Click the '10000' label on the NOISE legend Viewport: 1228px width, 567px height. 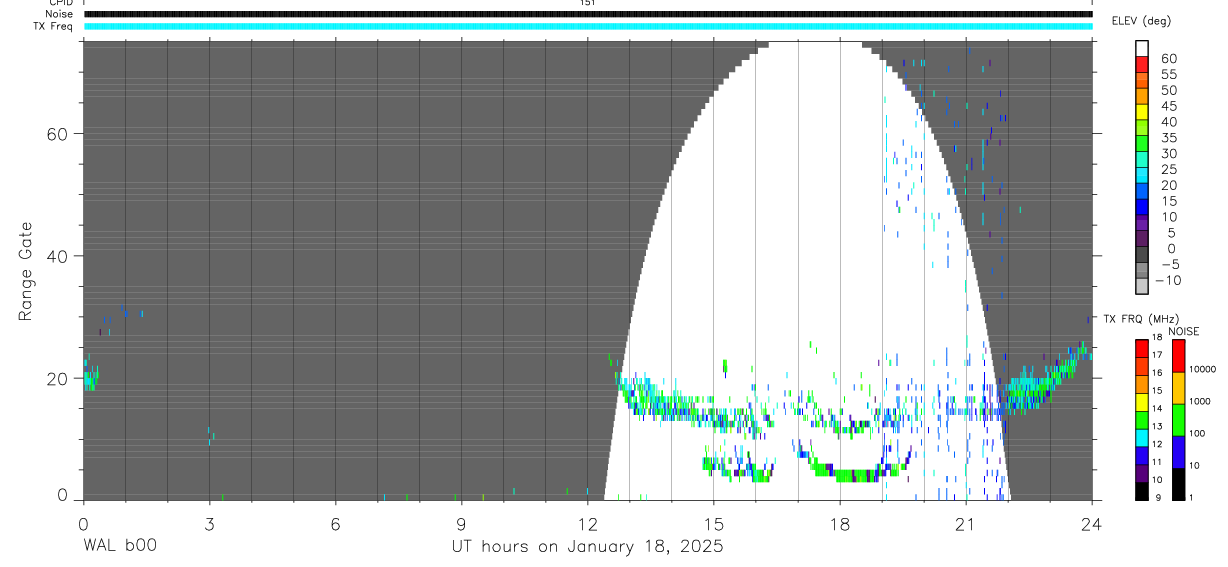point(1202,369)
